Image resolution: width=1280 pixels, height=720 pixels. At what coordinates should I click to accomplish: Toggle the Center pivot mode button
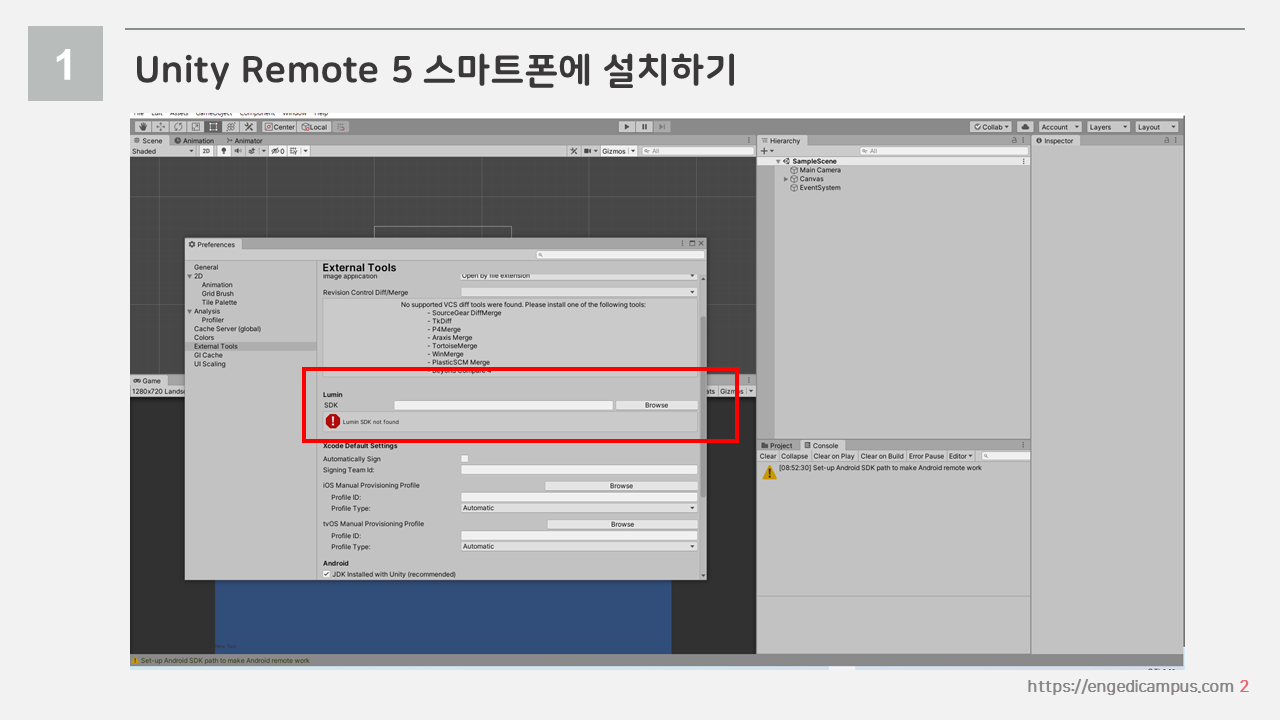(280, 127)
